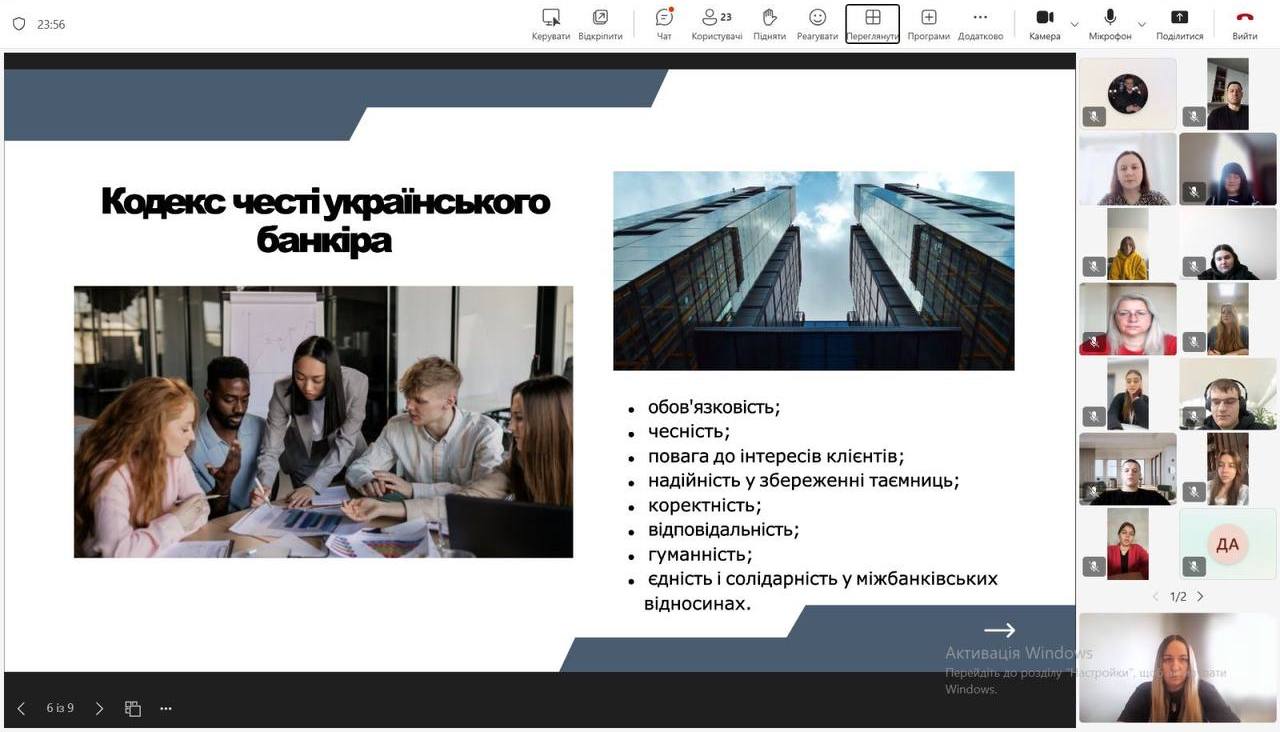Open the Чат chat panel
This screenshot has width=1280, height=732.
tap(664, 24)
